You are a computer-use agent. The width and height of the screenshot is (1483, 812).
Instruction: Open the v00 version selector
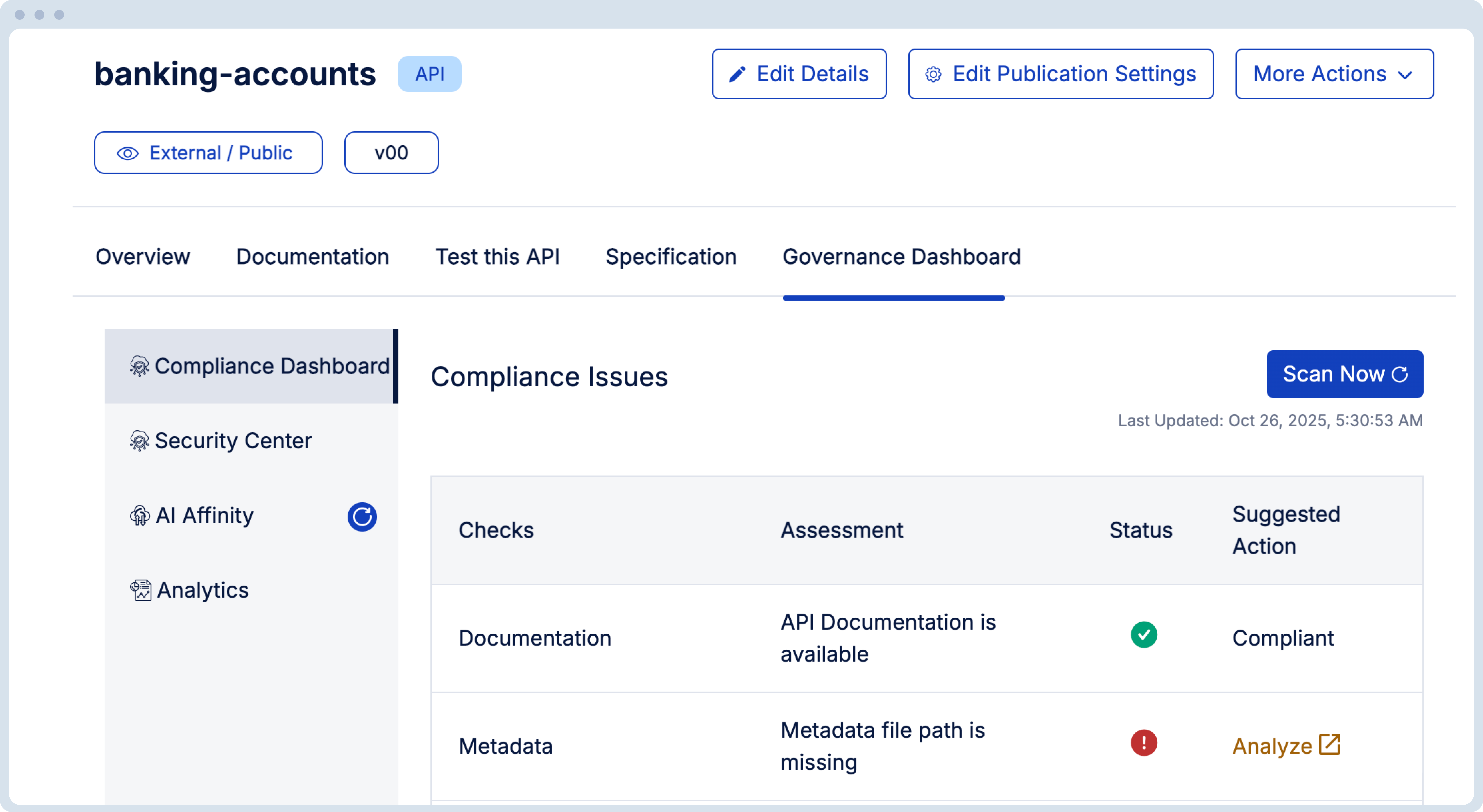(391, 153)
